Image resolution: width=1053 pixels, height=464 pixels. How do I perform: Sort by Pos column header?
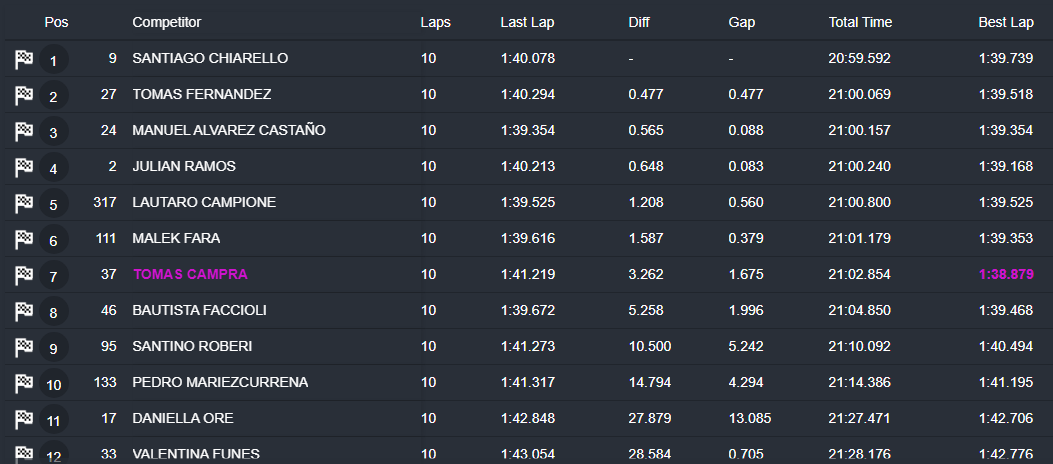tap(56, 22)
